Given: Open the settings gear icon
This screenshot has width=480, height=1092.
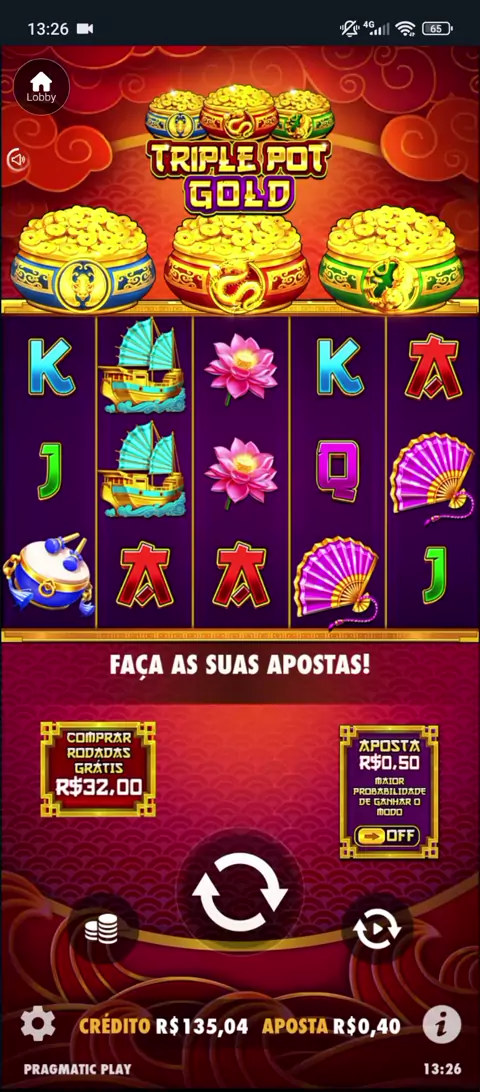Looking at the screenshot, I should click(x=37, y=1024).
